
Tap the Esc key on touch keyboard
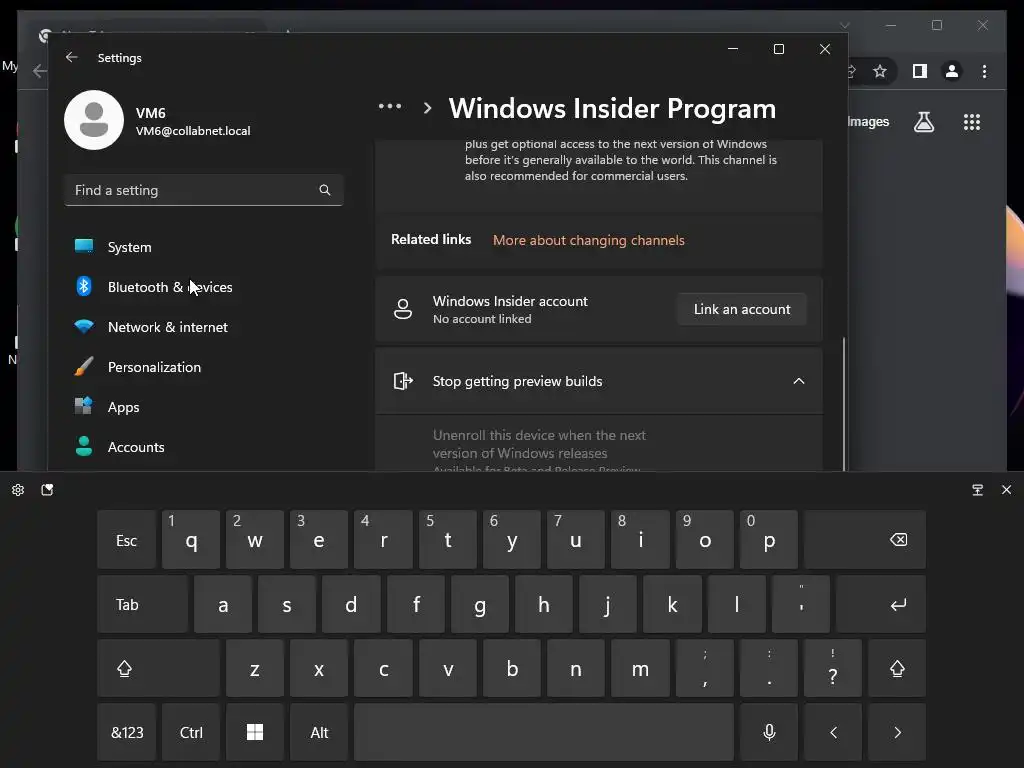(x=127, y=540)
